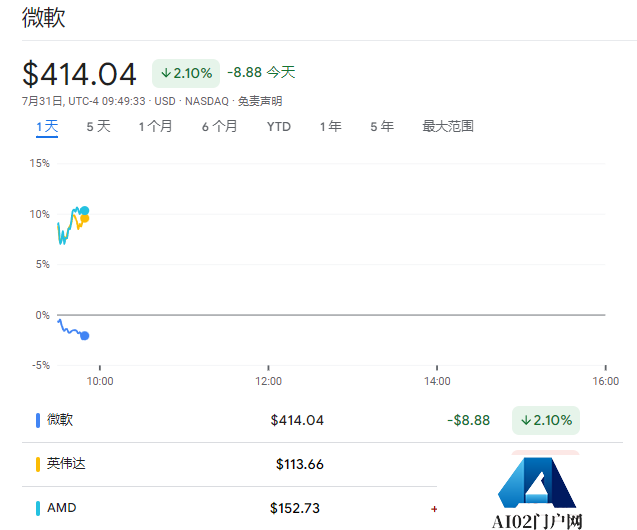
Task: Click the blue 微軟 chart endpoint dot
Action: click(84, 336)
